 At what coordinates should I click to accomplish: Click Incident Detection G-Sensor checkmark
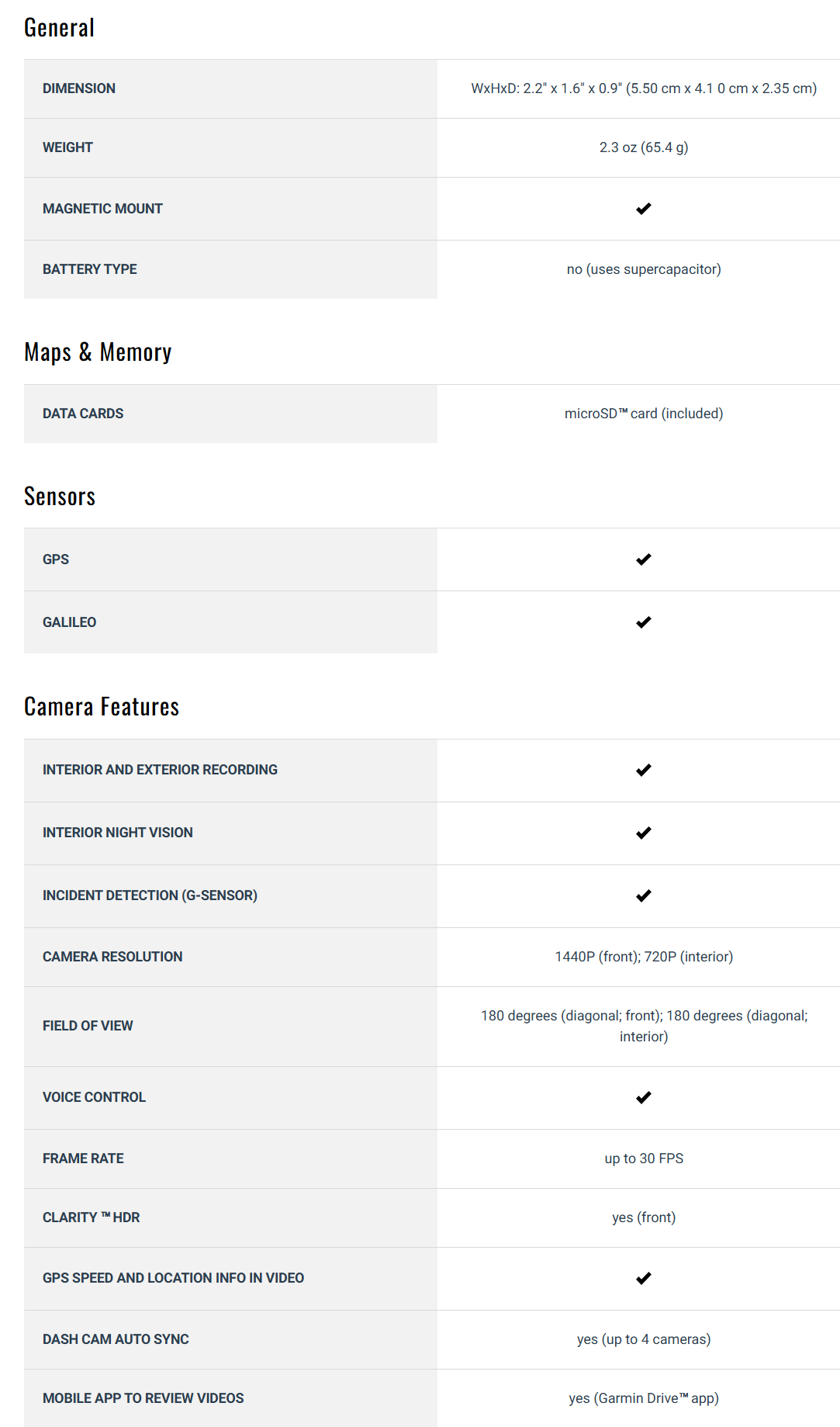643,896
